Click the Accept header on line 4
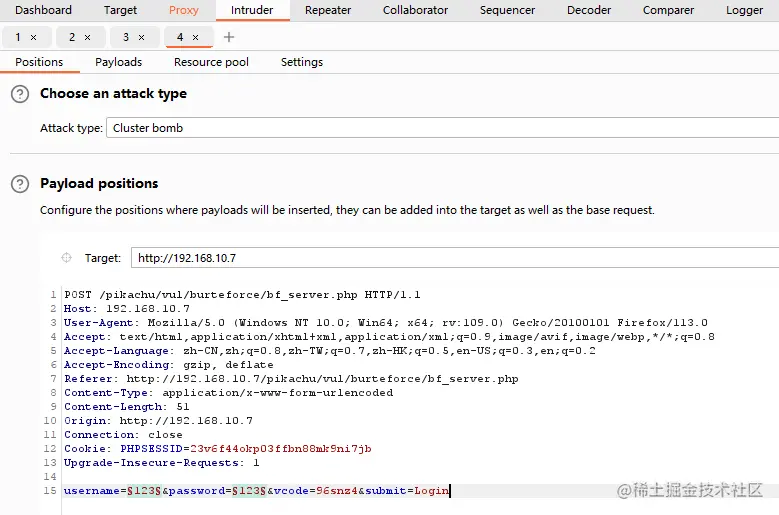The width and height of the screenshot is (779, 515). coord(389,337)
